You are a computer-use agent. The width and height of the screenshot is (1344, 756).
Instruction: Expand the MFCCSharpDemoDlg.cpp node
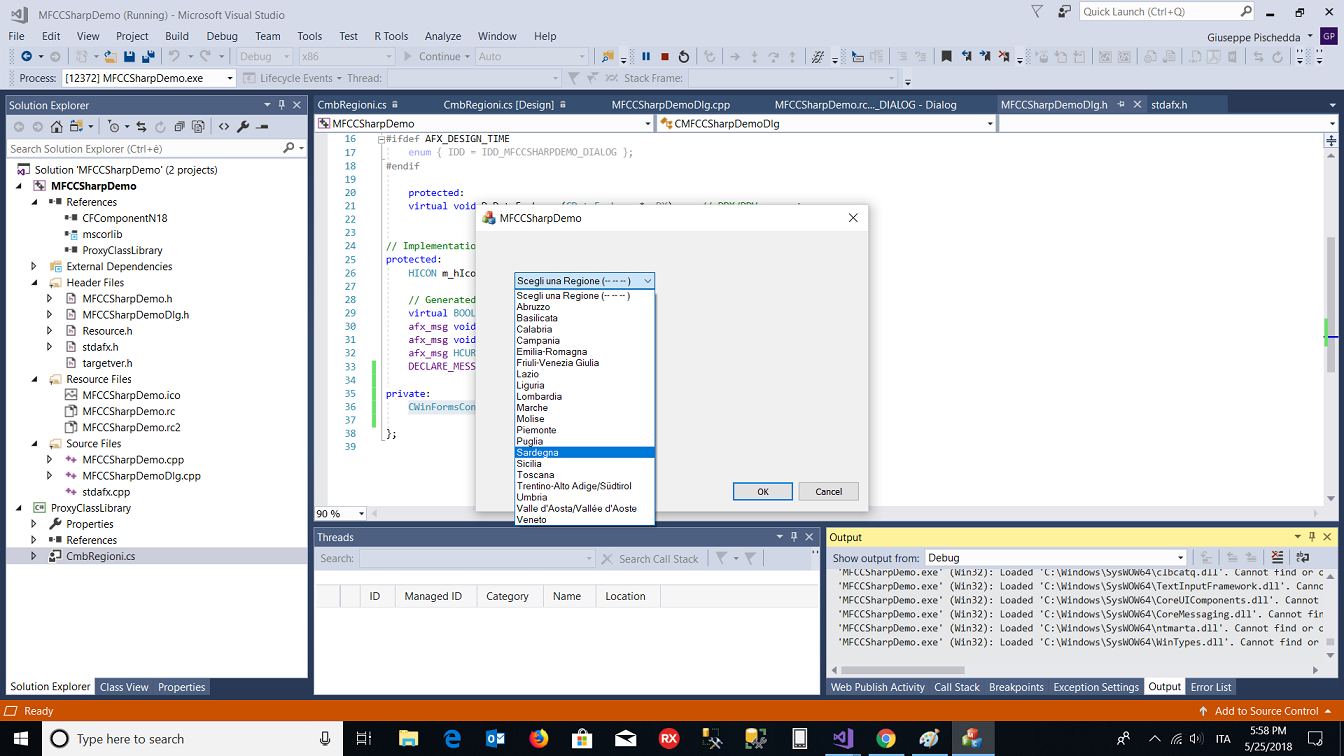(x=50, y=476)
